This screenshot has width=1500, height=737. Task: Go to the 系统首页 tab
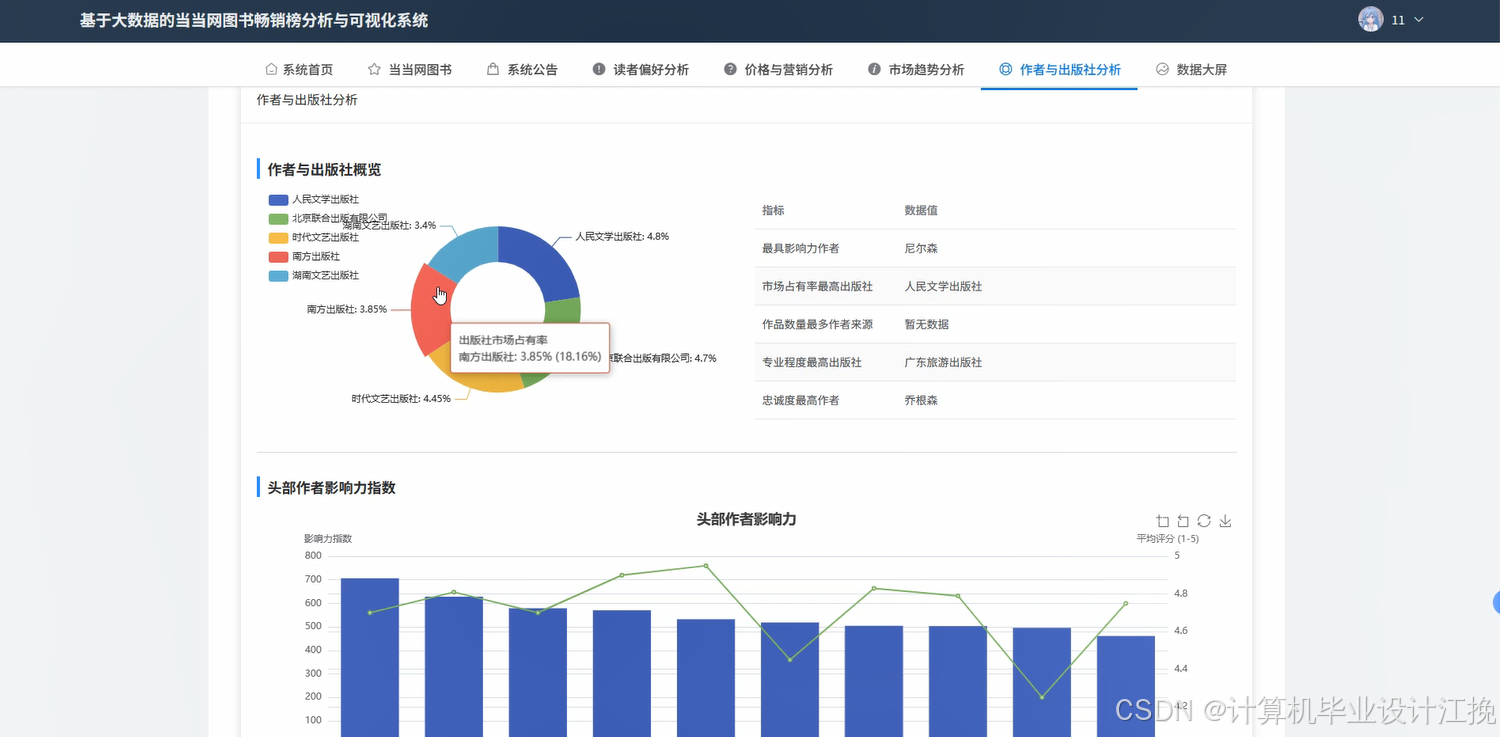[299, 69]
